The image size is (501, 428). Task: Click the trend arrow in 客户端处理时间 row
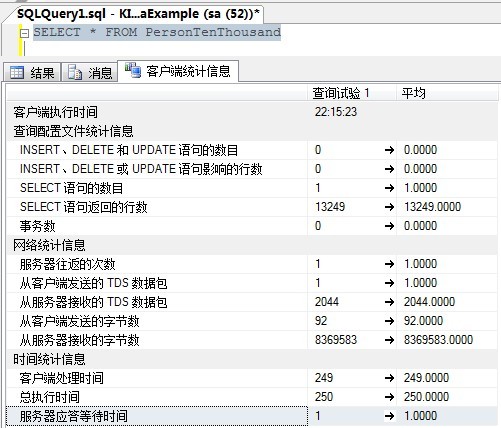(x=389, y=378)
